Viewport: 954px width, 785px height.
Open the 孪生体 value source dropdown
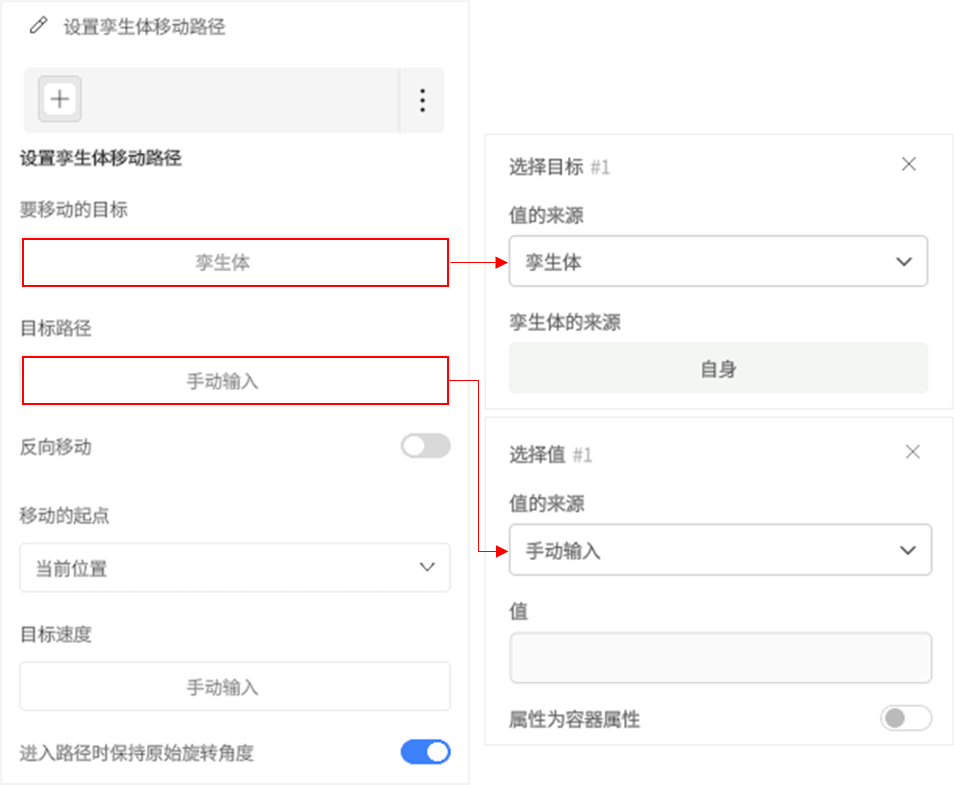point(719,262)
